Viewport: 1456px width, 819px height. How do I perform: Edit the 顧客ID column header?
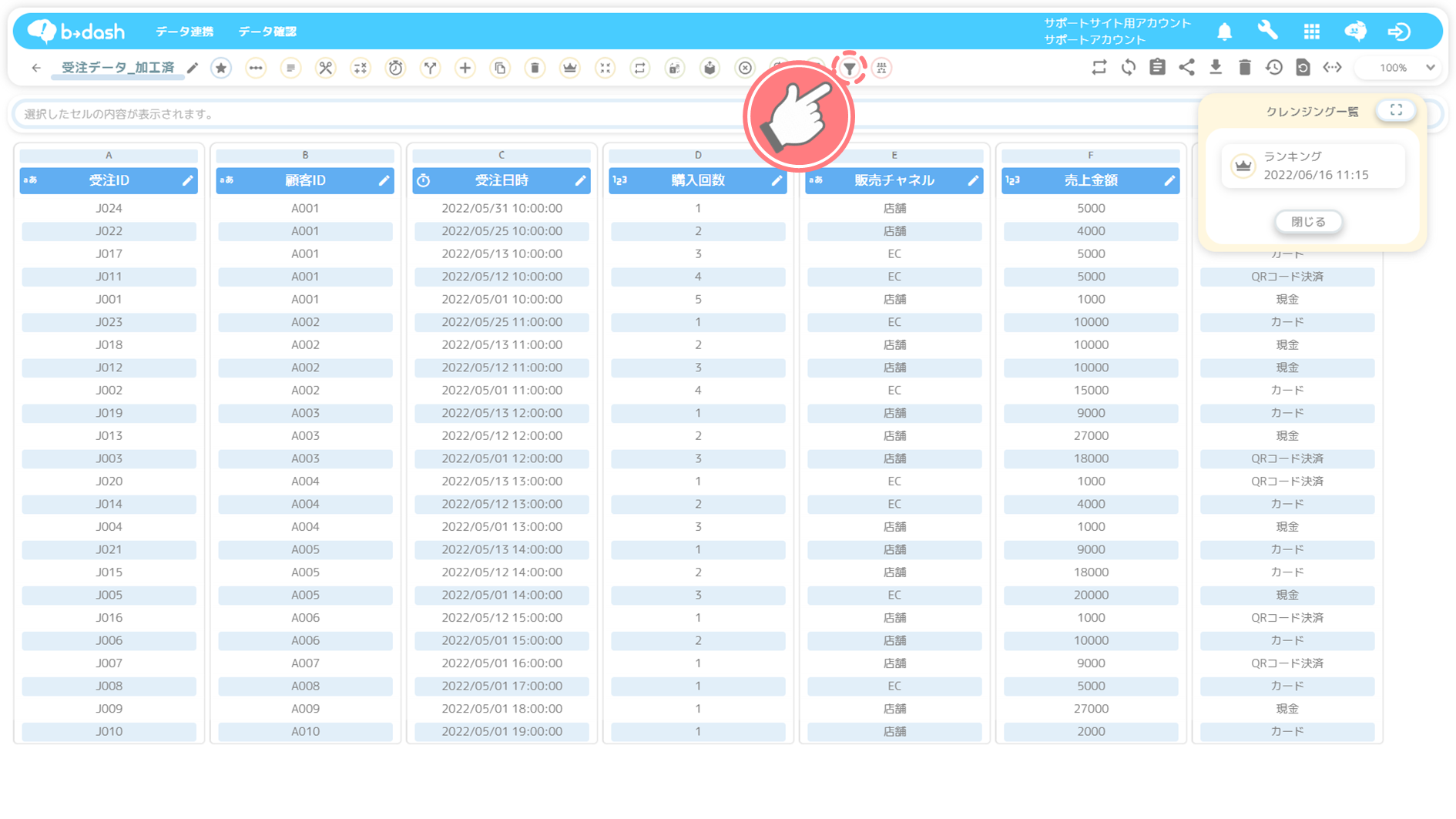tap(384, 180)
